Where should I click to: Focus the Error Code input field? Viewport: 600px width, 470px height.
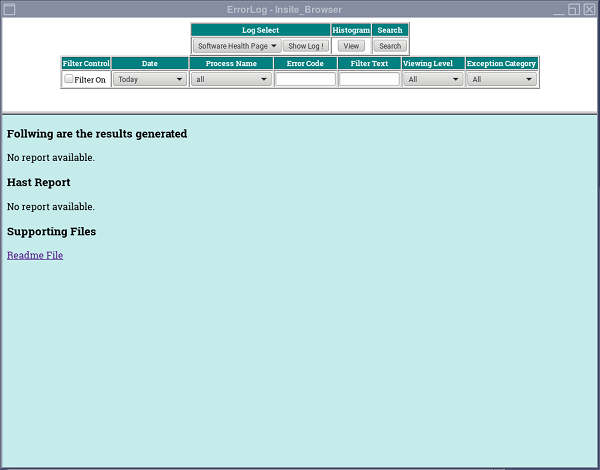[305, 79]
